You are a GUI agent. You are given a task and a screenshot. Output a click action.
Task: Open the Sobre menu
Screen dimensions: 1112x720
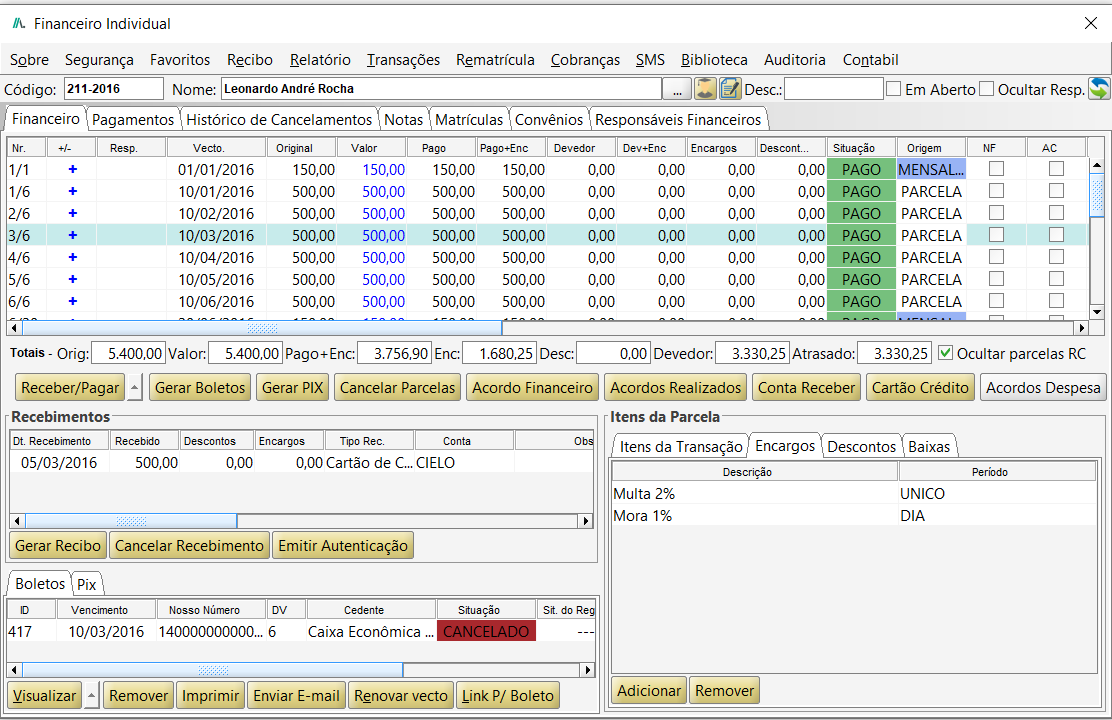coord(29,60)
